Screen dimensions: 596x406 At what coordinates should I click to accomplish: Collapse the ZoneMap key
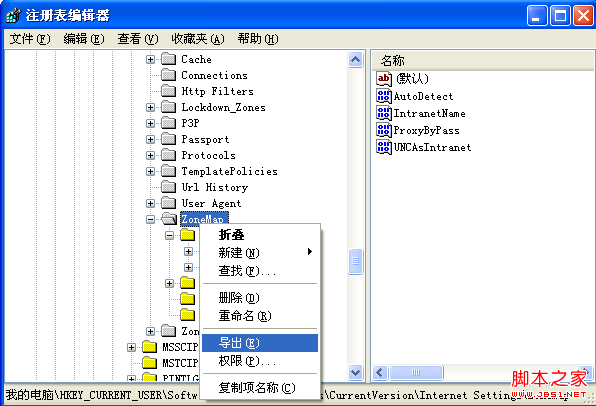tap(151, 219)
